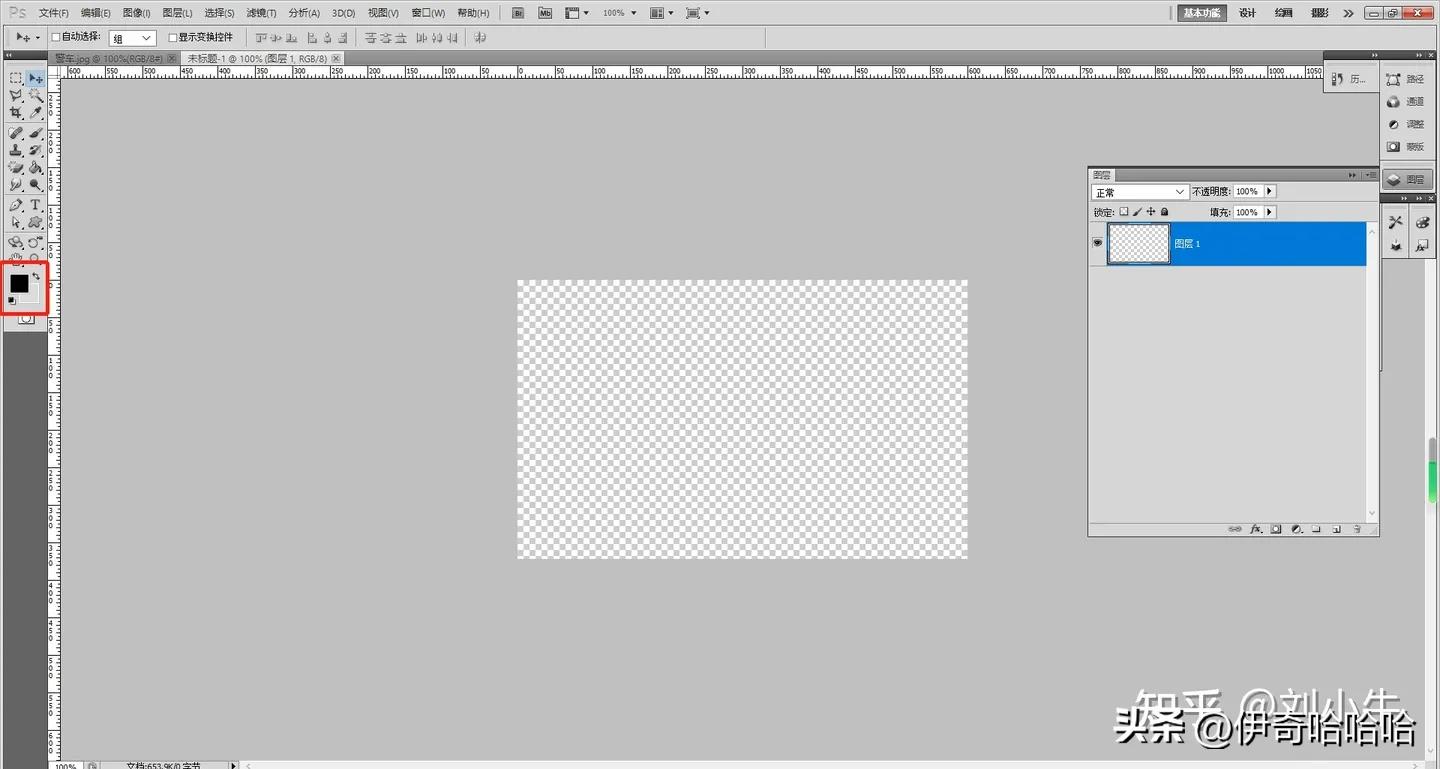Select the Magic Wand tool

tap(35, 95)
